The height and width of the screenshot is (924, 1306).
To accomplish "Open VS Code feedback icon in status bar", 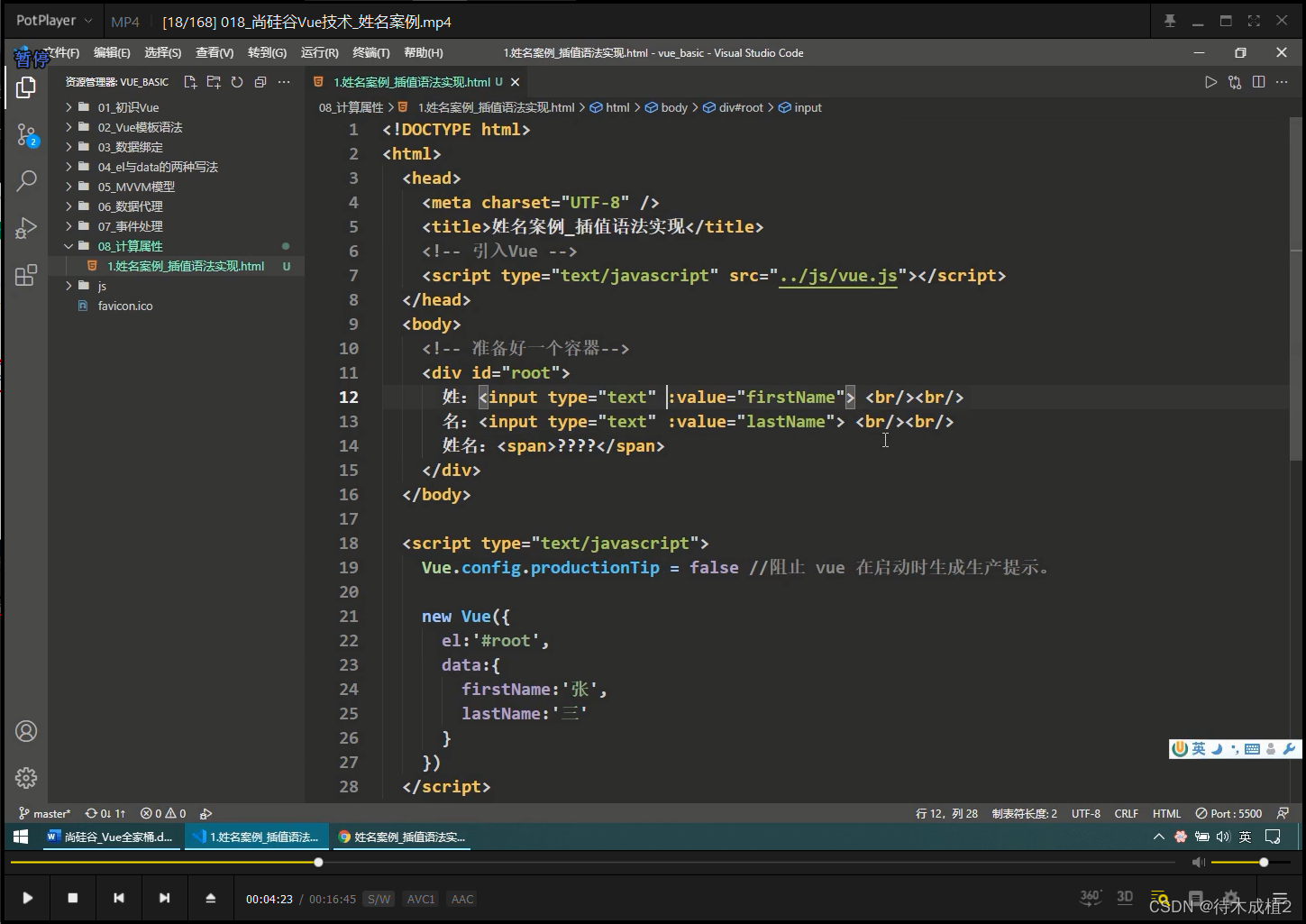I will 1283,813.
